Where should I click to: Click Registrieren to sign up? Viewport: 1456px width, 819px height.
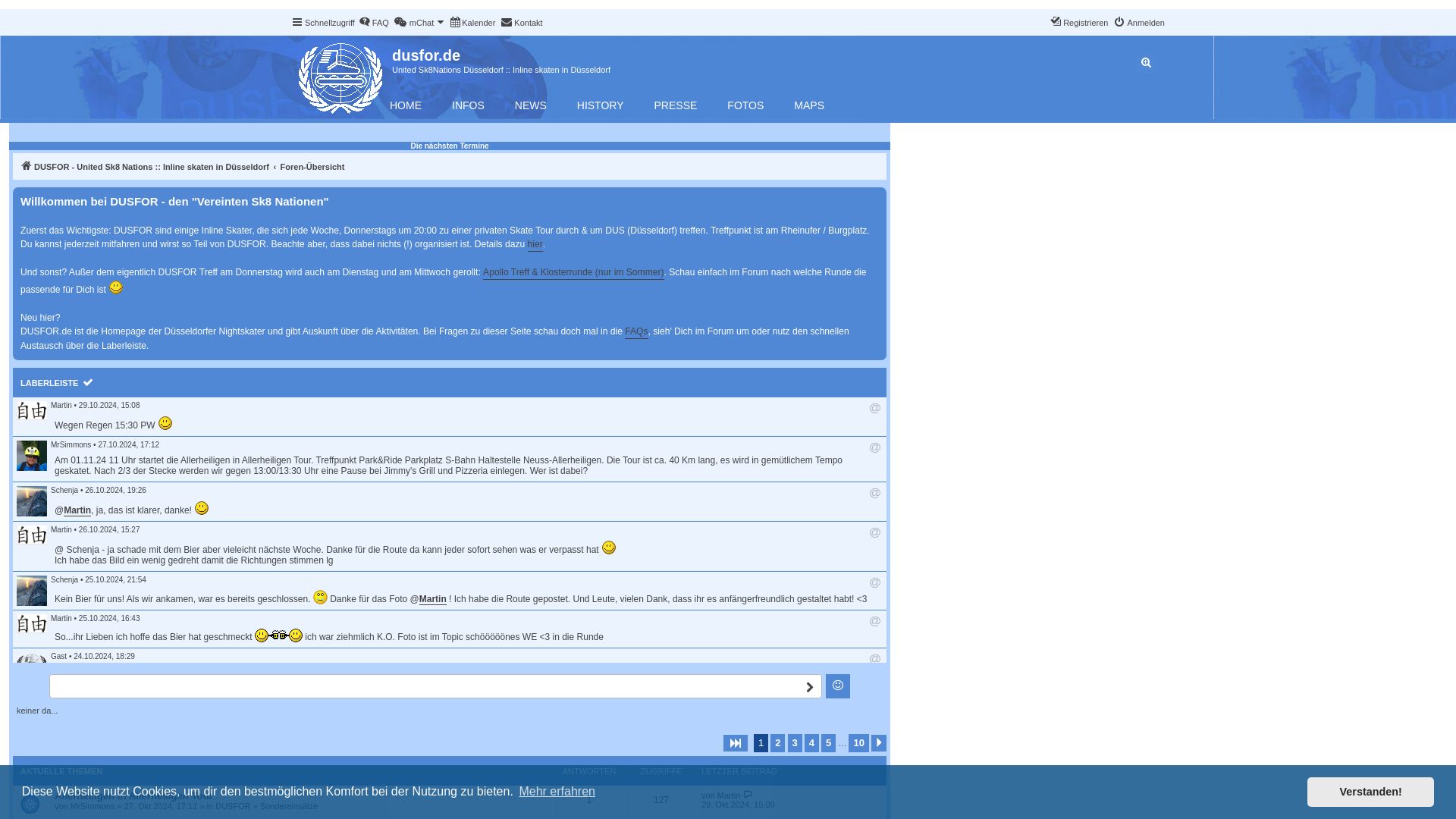point(1079,23)
